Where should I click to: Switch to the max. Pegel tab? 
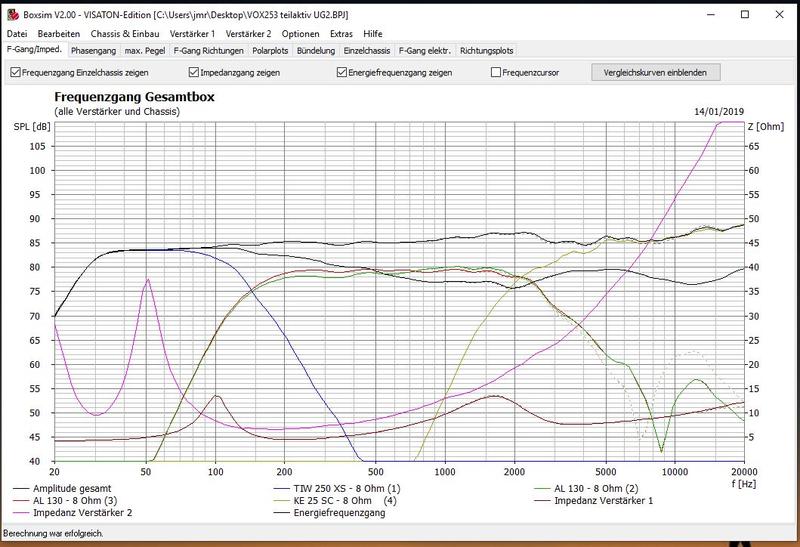coord(144,49)
